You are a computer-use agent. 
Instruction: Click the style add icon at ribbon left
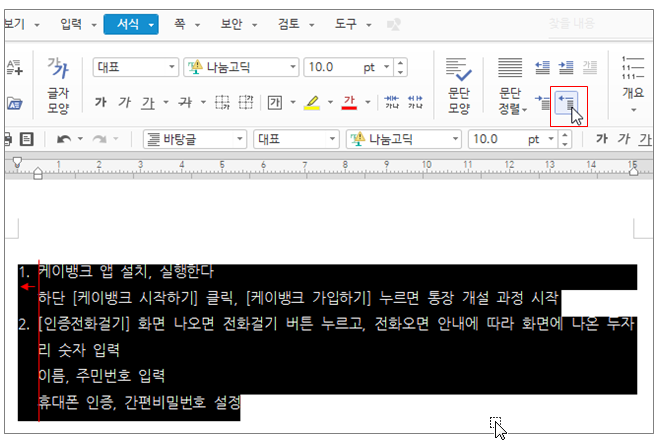(15, 67)
